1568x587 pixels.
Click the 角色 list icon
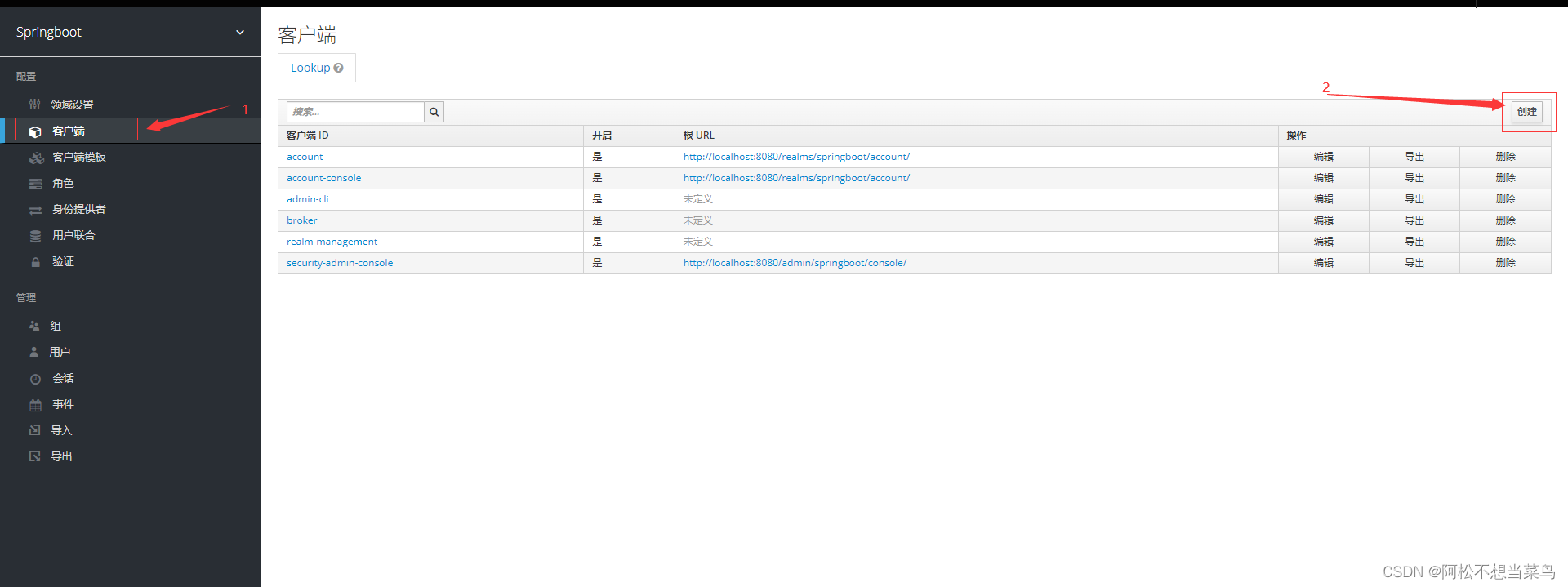[35, 184]
